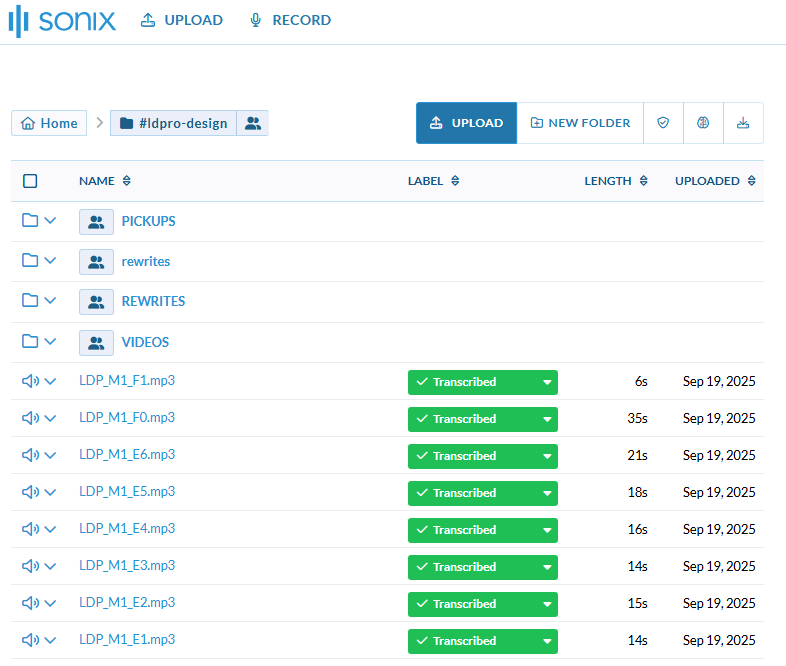Sort by NAME column
Viewport: 786px width, 666px height.
[x=105, y=181]
